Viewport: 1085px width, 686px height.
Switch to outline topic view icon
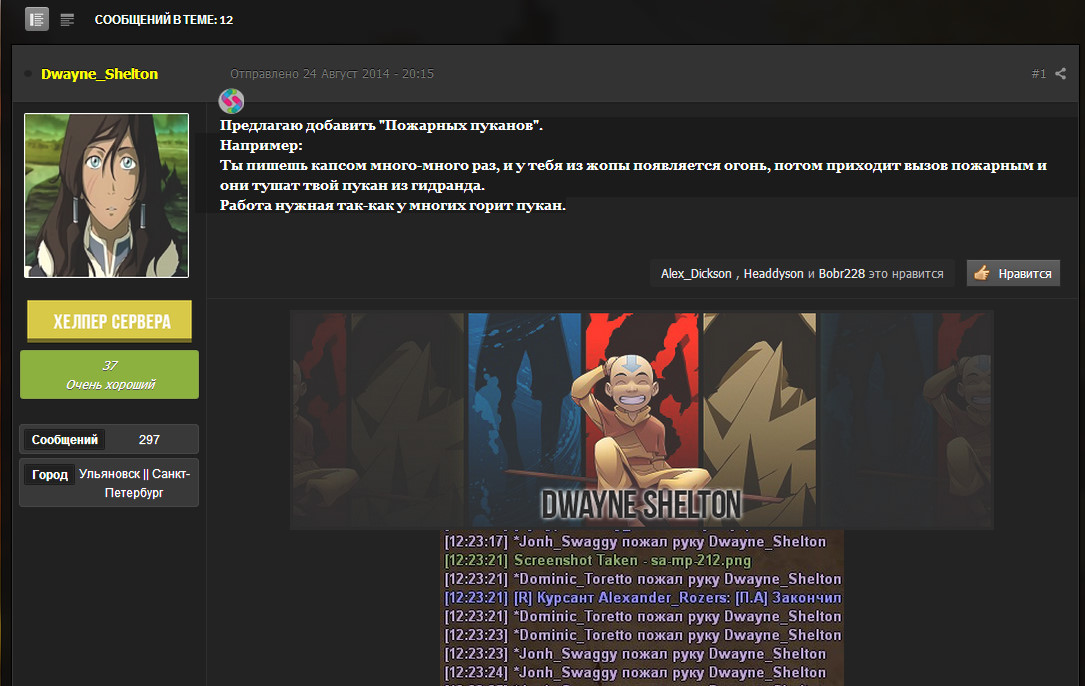[67, 19]
